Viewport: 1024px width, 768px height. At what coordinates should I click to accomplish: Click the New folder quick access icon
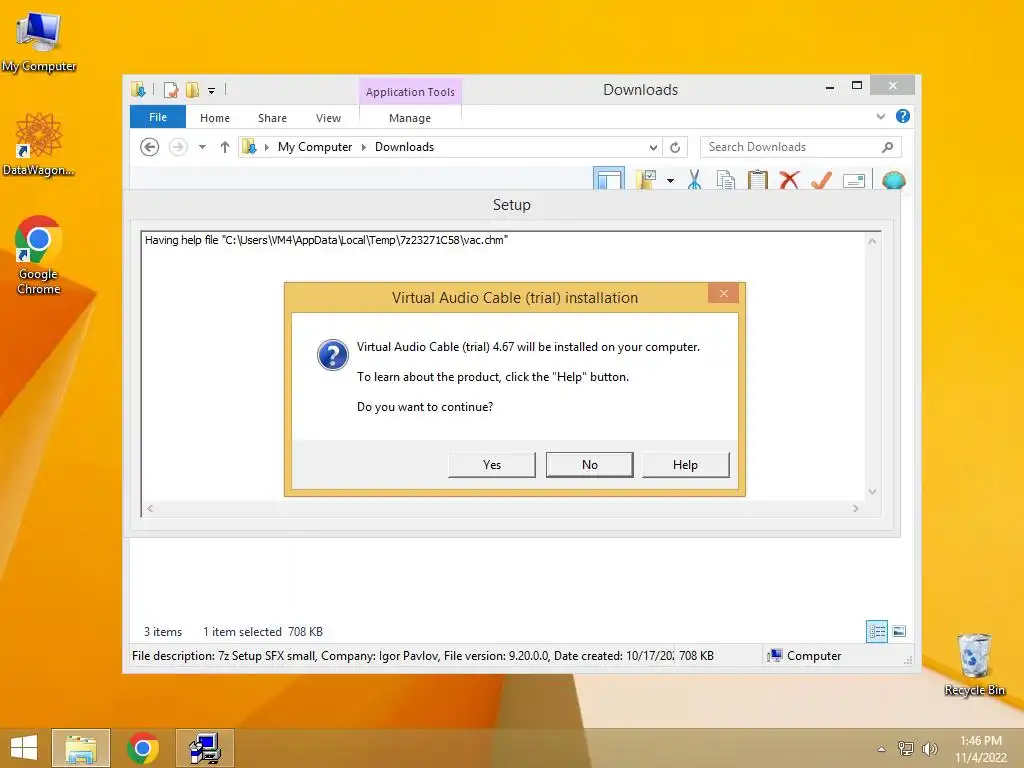193,89
